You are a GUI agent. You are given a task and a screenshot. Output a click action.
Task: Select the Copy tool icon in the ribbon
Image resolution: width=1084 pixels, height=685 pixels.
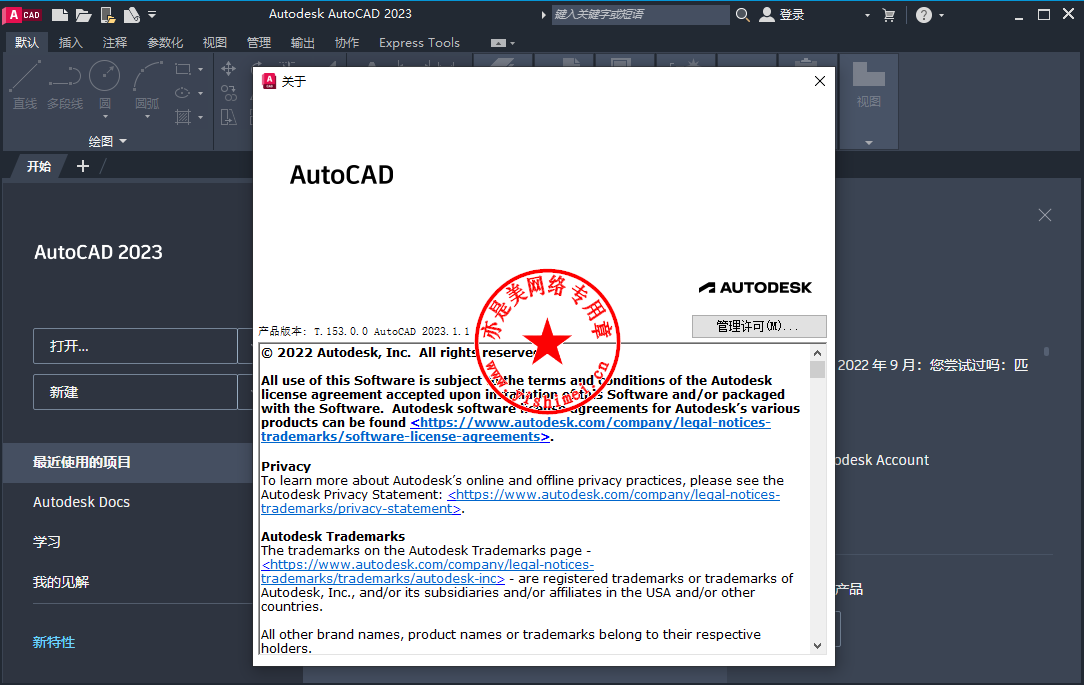click(228, 93)
